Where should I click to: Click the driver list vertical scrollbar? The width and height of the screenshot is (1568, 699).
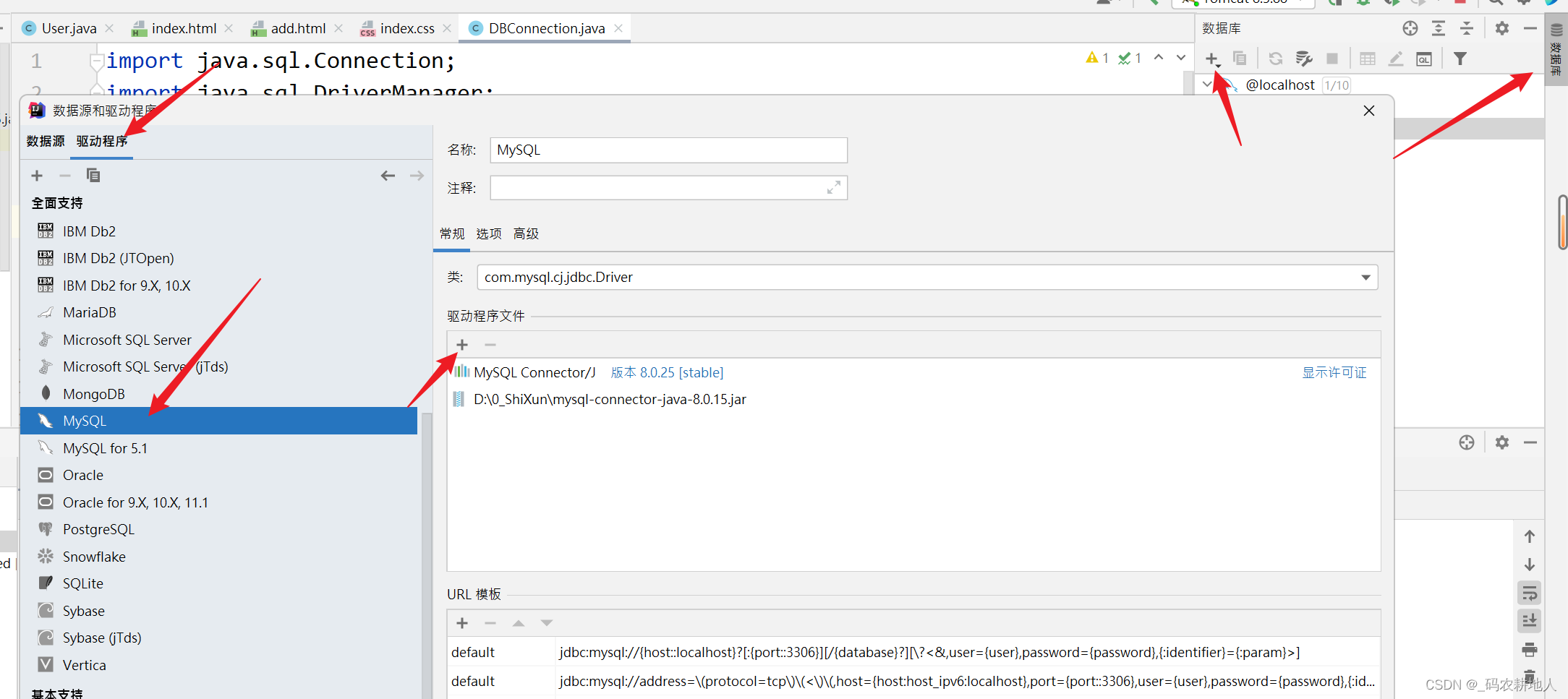427,555
